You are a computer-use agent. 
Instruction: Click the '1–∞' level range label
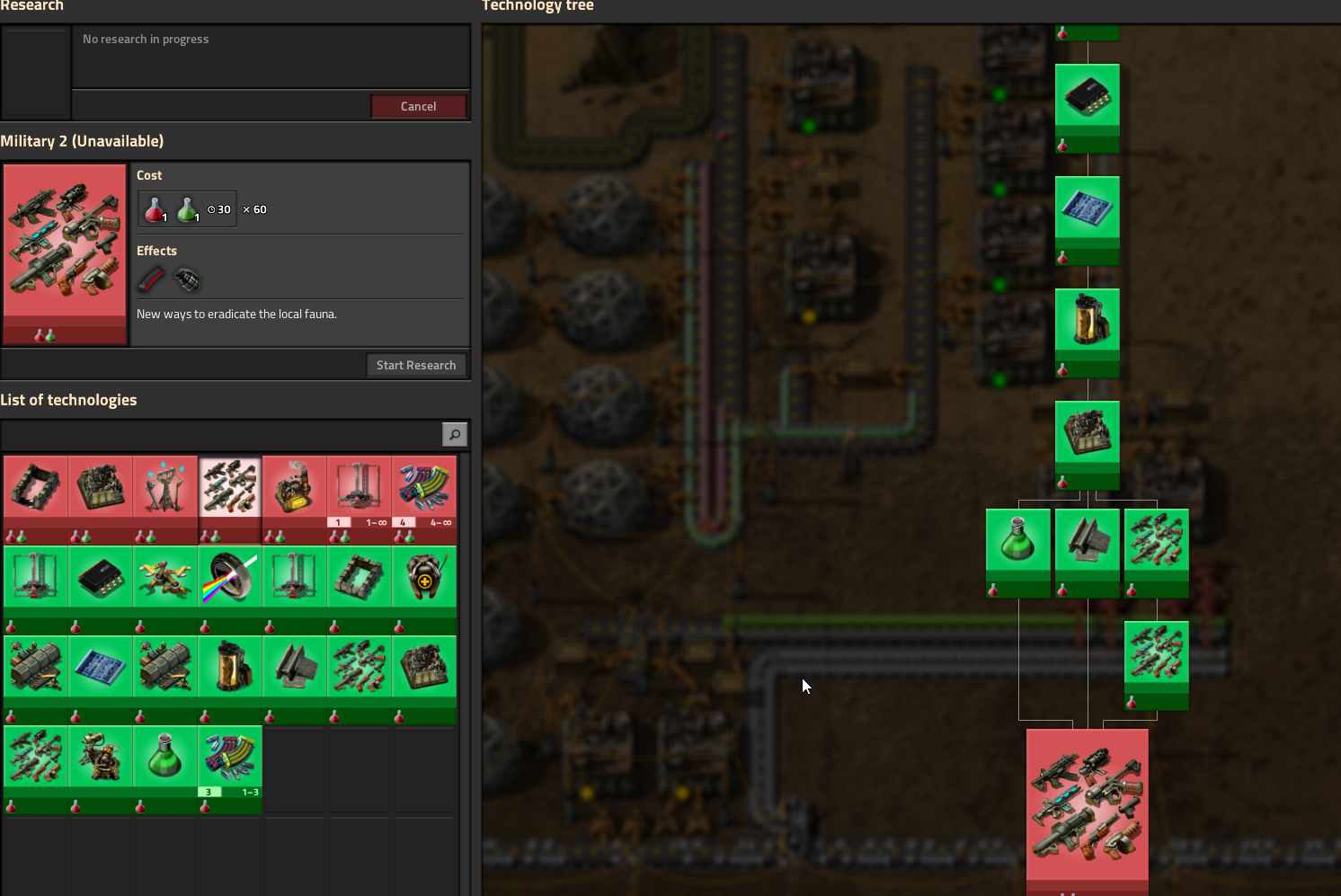[376, 522]
